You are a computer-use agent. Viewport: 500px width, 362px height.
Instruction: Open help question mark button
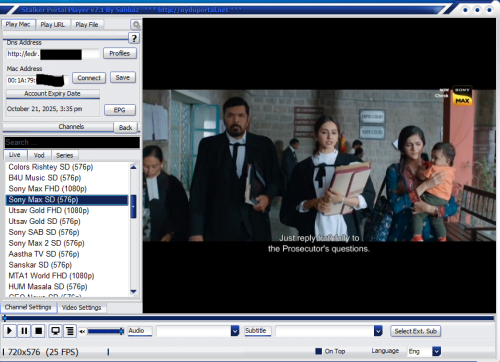(x=134, y=38)
